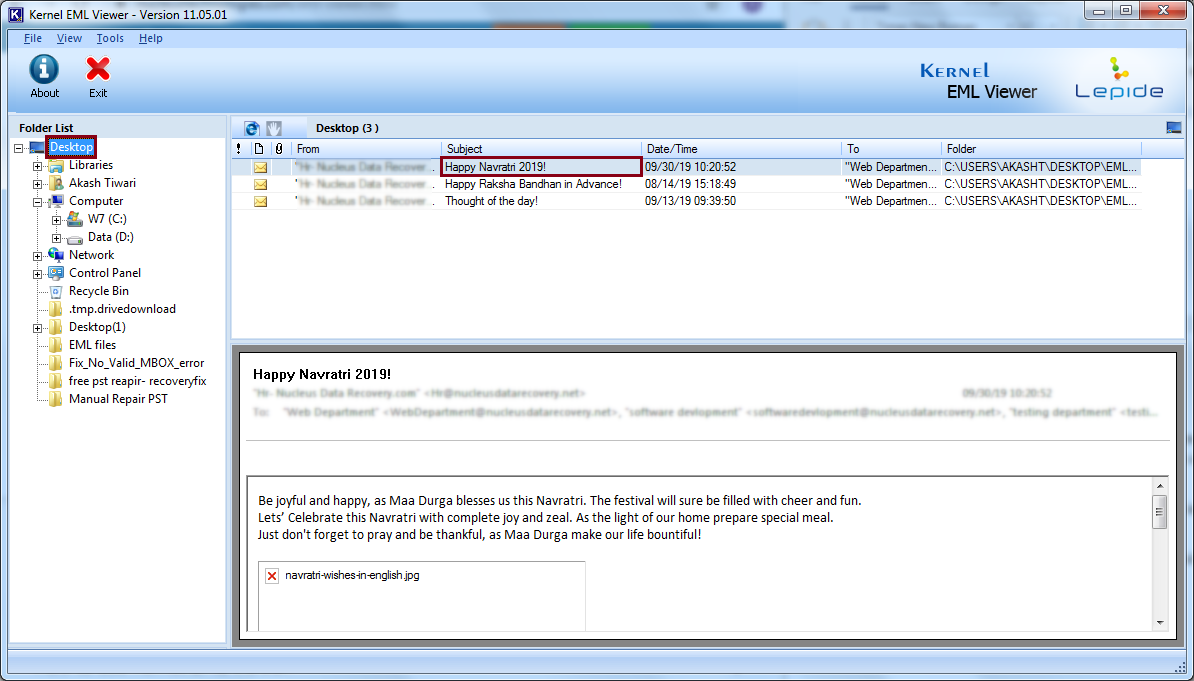Open 'Happy Raksha Bandhan in Advance!' email
The height and width of the screenshot is (681, 1194).
click(533, 184)
